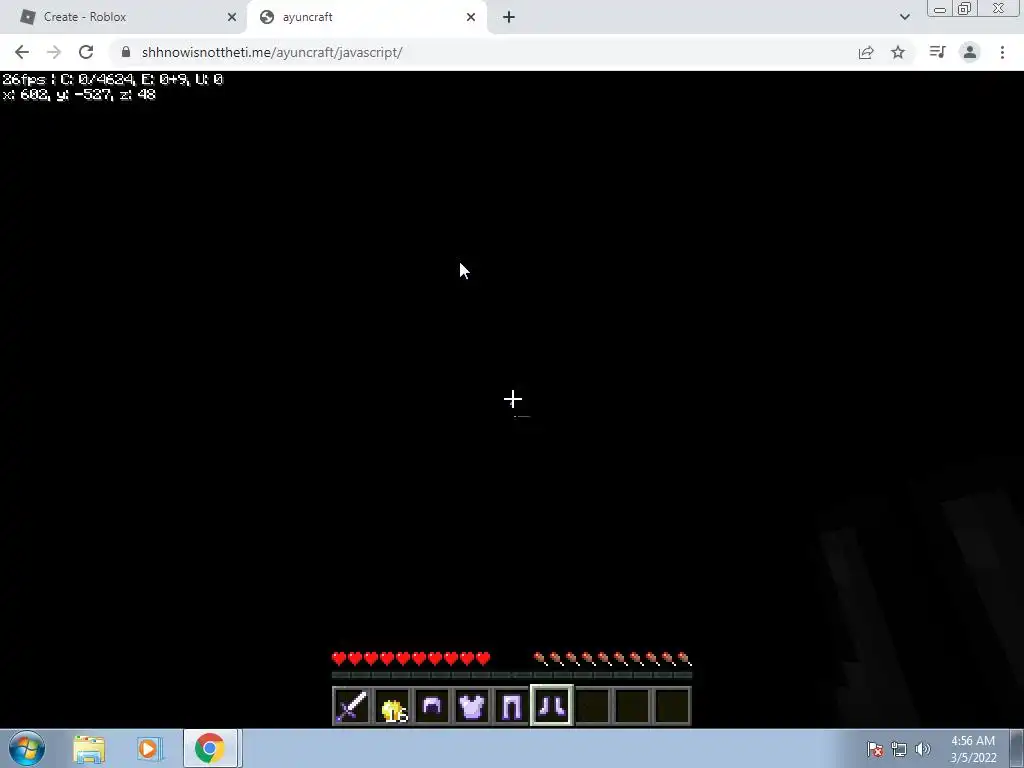View site info via the padlock icon
The width and height of the screenshot is (1024, 768).
point(126,52)
